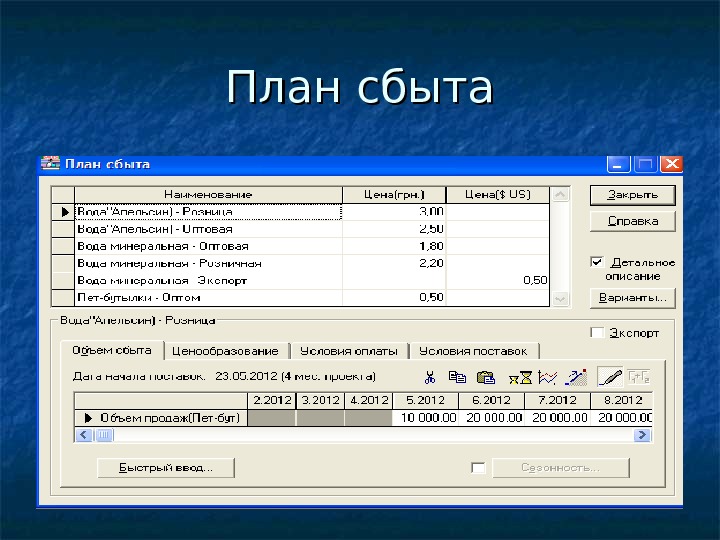Click the row marker arrow beside Розница
This screenshot has height=540, width=720.
[x=63, y=212]
